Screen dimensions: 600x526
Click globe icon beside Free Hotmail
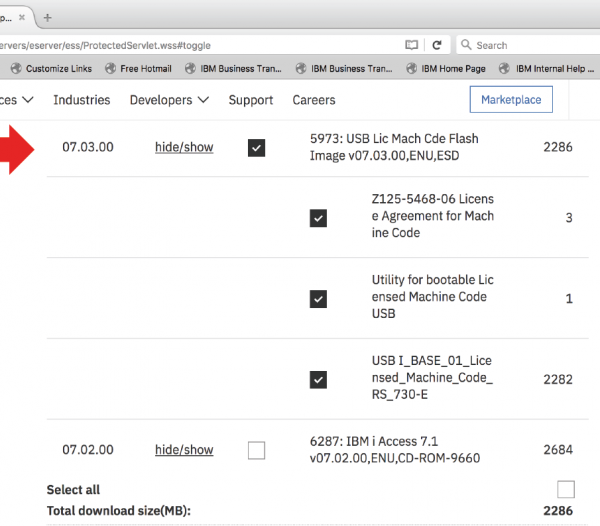(111, 68)
